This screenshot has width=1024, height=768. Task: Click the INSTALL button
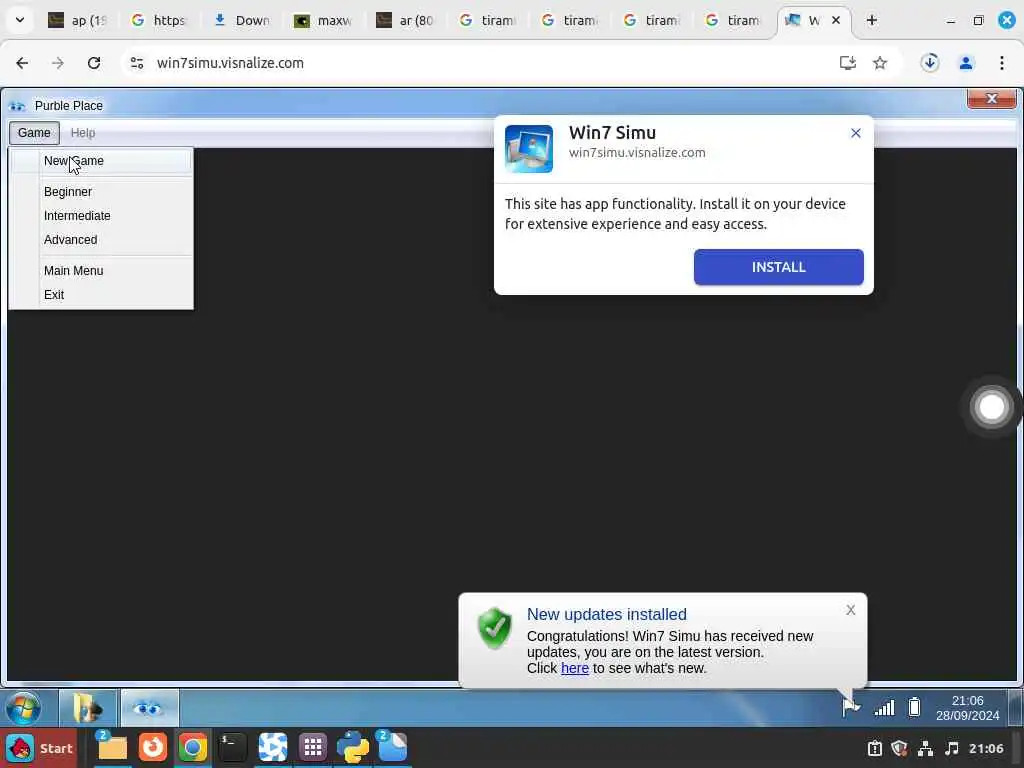click(778, 267)
